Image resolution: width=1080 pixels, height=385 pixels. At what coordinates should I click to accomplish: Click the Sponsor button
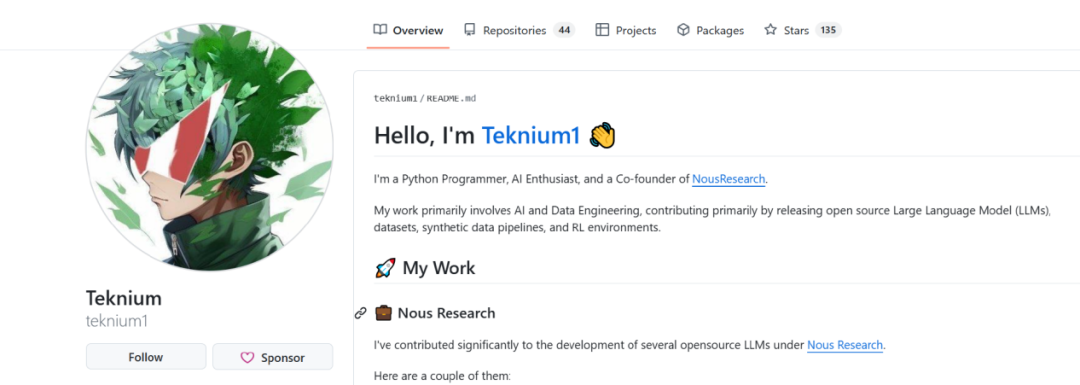coord(272,357)
